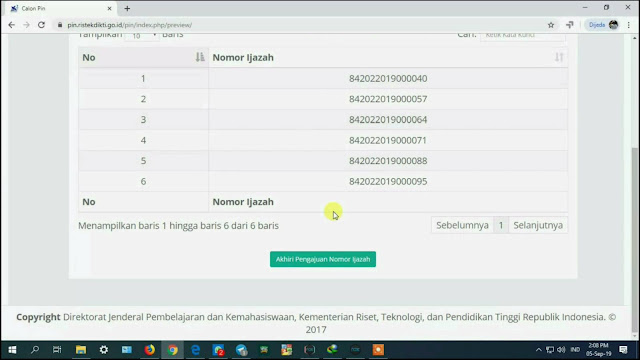The image size is (640, 360).
Task: Open the clock and calendar
Action: (598, 350)
